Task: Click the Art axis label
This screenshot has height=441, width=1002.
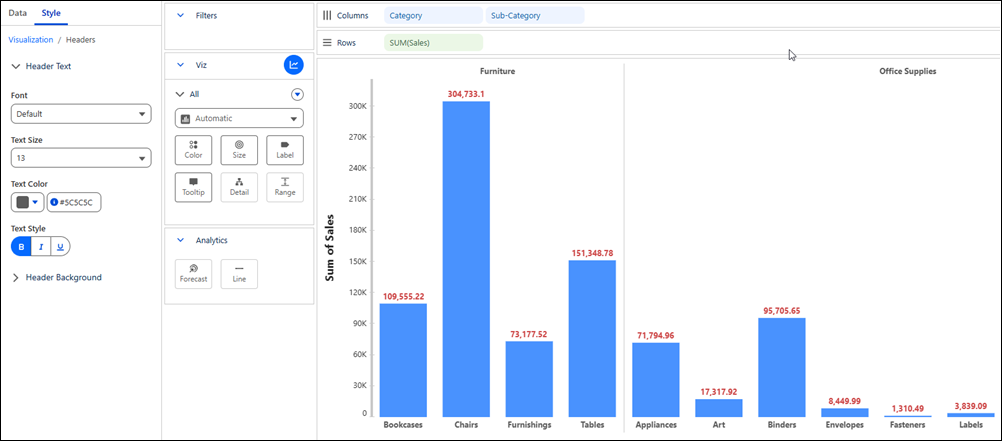Action: (719, 424)
